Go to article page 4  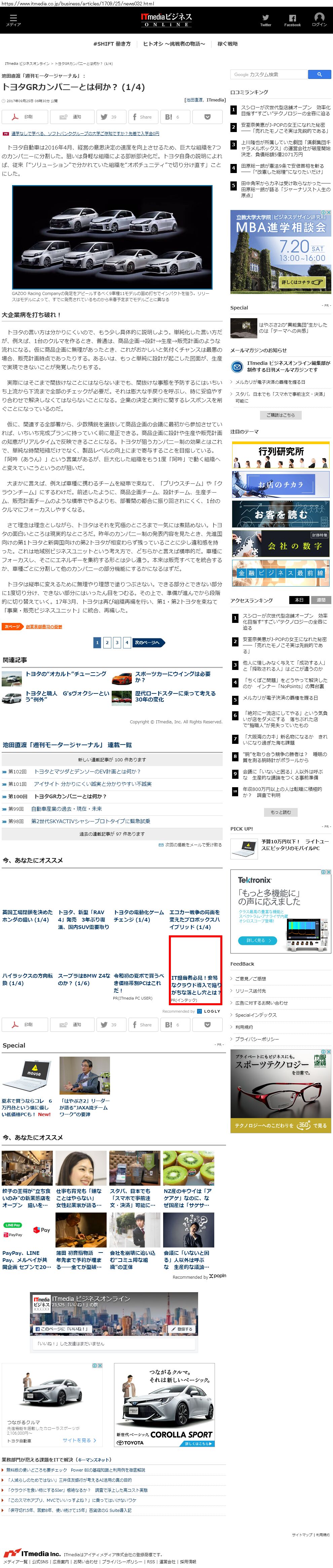pos(127,642)
